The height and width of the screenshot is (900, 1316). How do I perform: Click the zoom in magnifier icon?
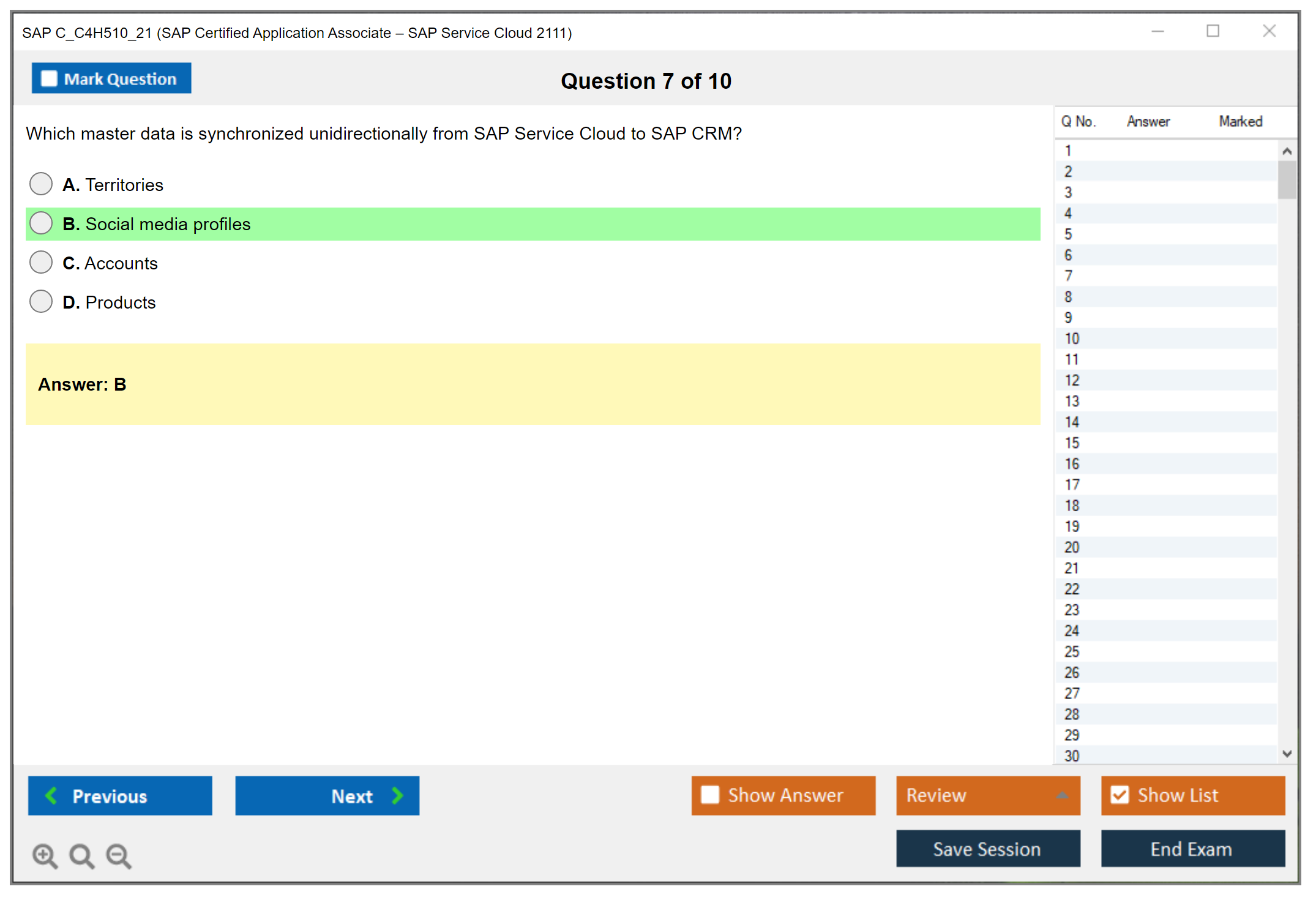pyautogui.click(x=45, y=855)
